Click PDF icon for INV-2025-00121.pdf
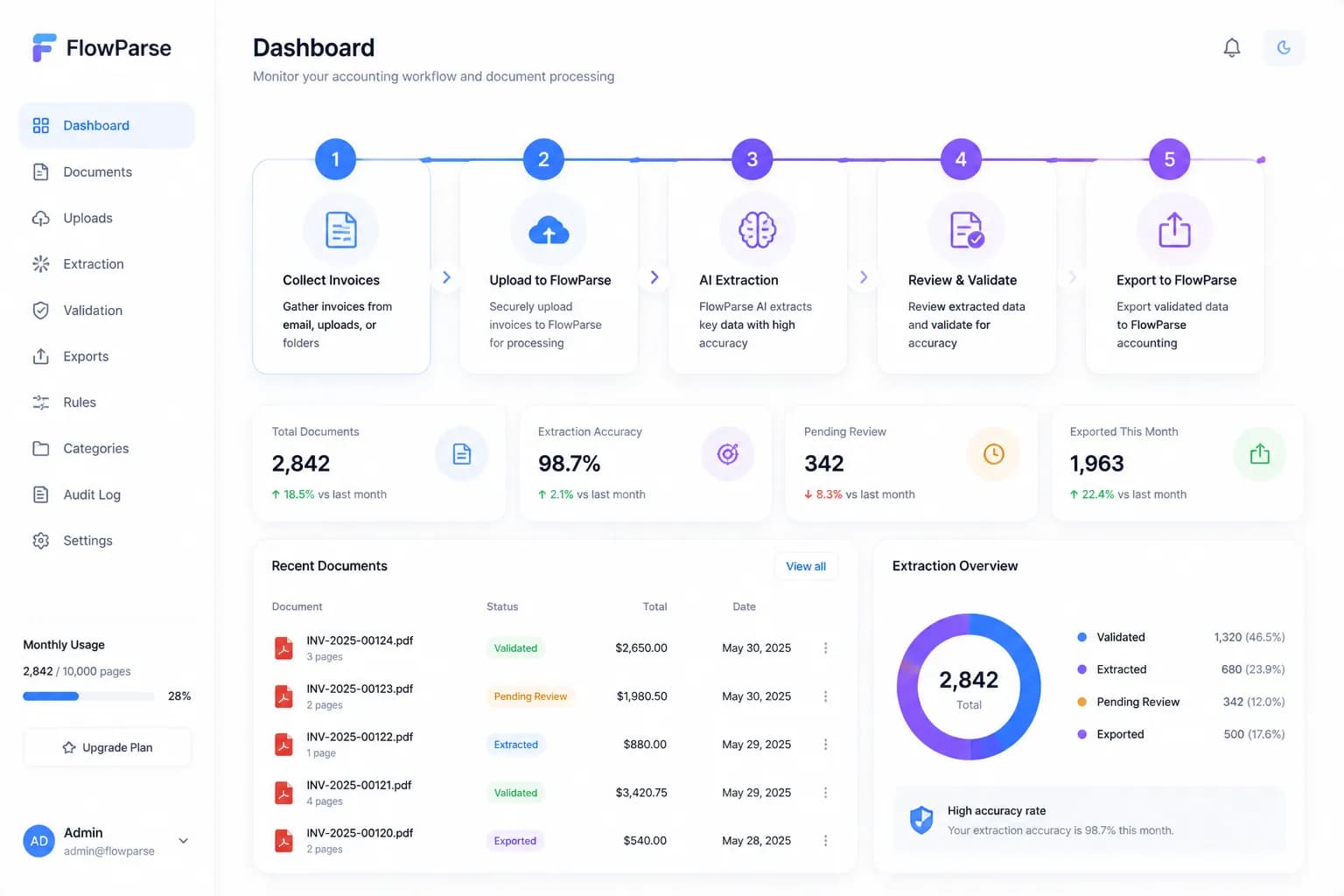 (x=283, y=793)
